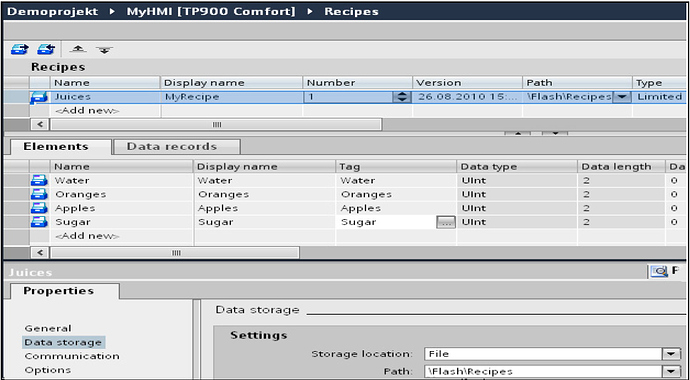Click the panel collapse up arrow below Recipes table
The width and height of the screenshot is (690, 380).
(x=517, y=133)
